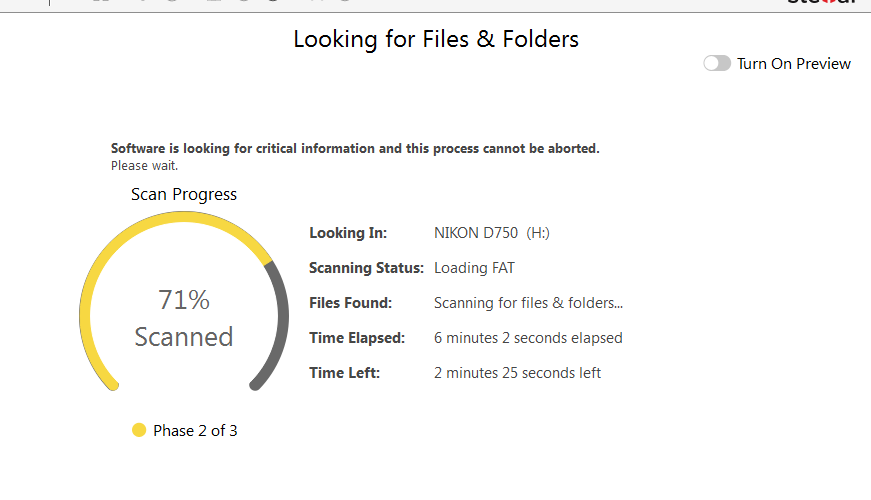This screenshot has width=871, height=500.
Task: Click the 71% Scanned readout in the ring
Action: [184, 318]
